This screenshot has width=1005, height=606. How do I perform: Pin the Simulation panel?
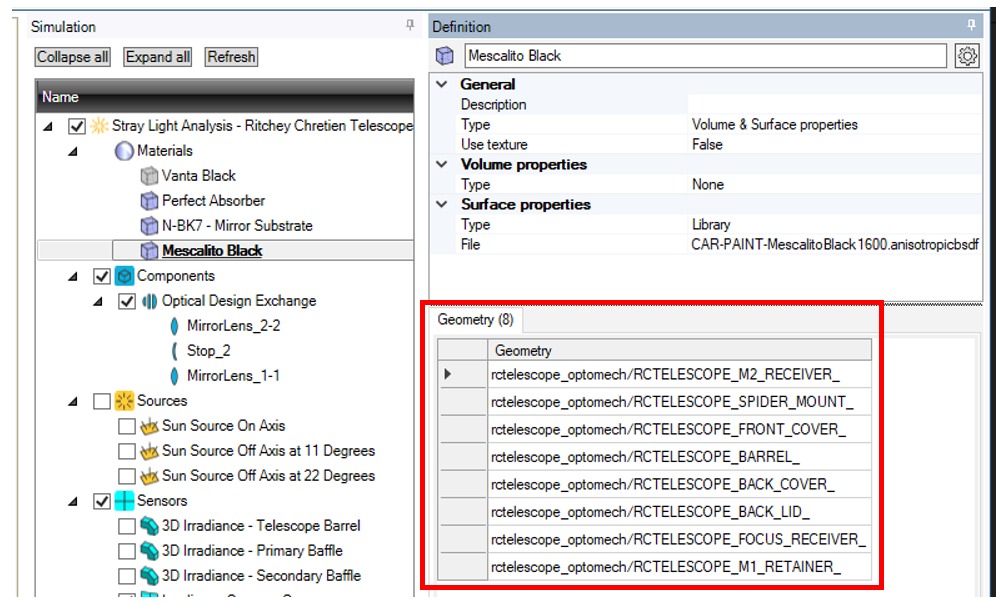coord(410,25)
